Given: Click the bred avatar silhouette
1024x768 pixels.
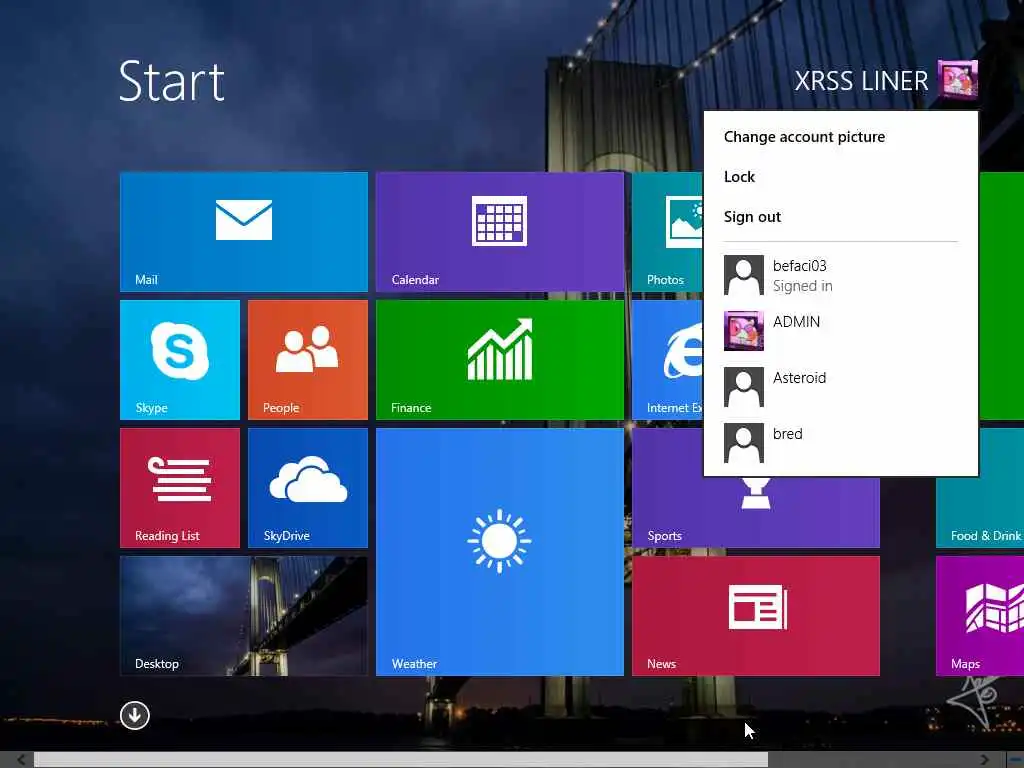Looking at the screenshot, I should [744, 443].
